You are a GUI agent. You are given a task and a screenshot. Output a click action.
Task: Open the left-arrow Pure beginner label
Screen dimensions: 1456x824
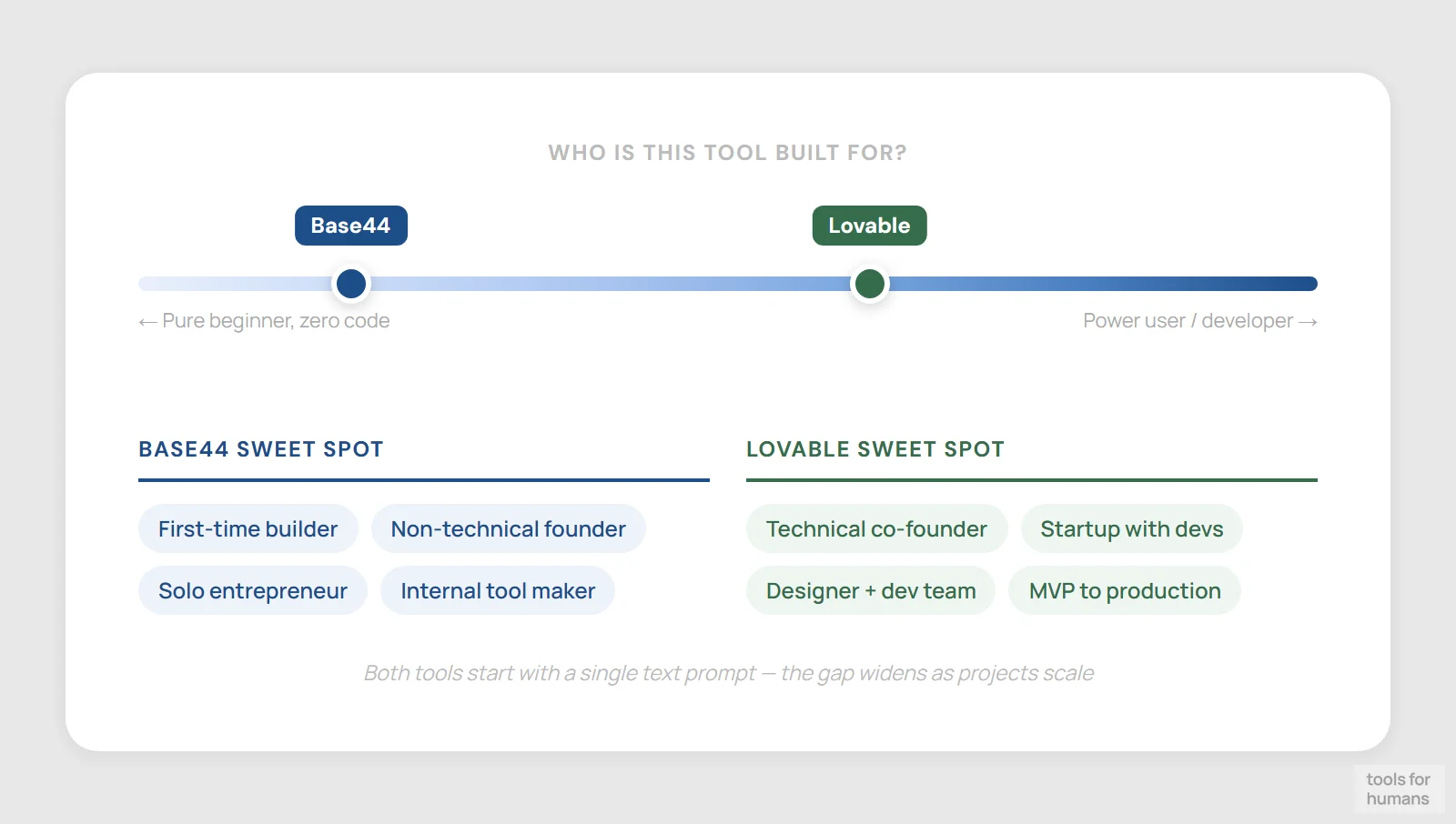coord(264,320)
